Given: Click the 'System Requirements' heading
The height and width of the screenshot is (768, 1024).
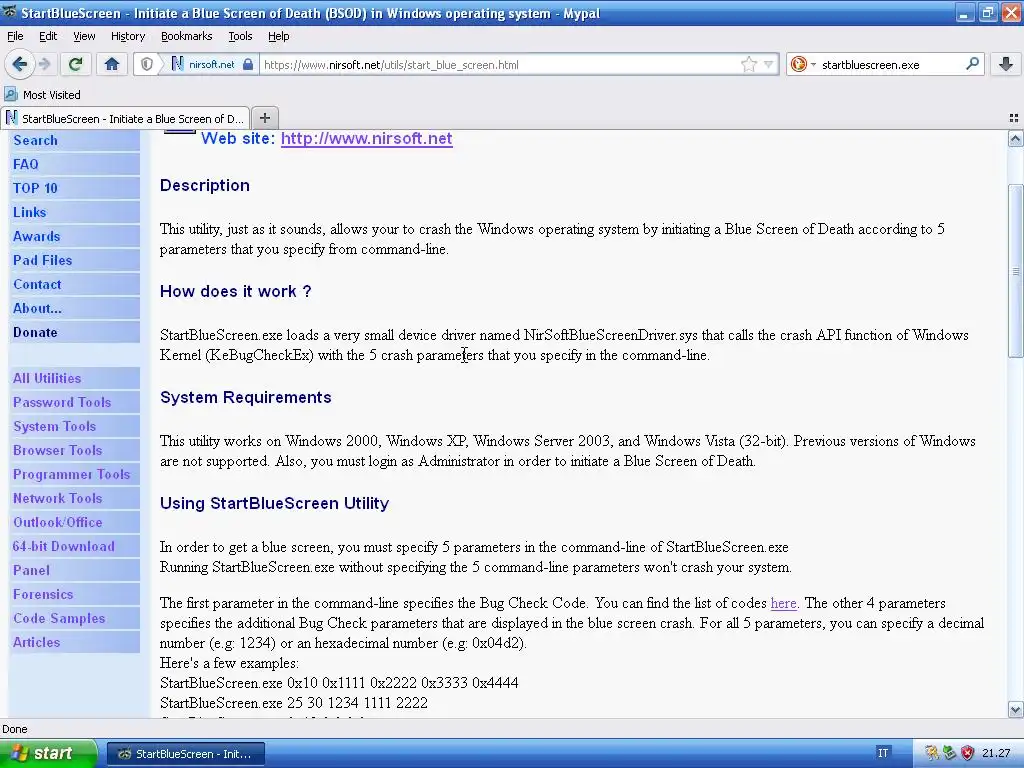Looking at the screenshot, I should (246, 398).
